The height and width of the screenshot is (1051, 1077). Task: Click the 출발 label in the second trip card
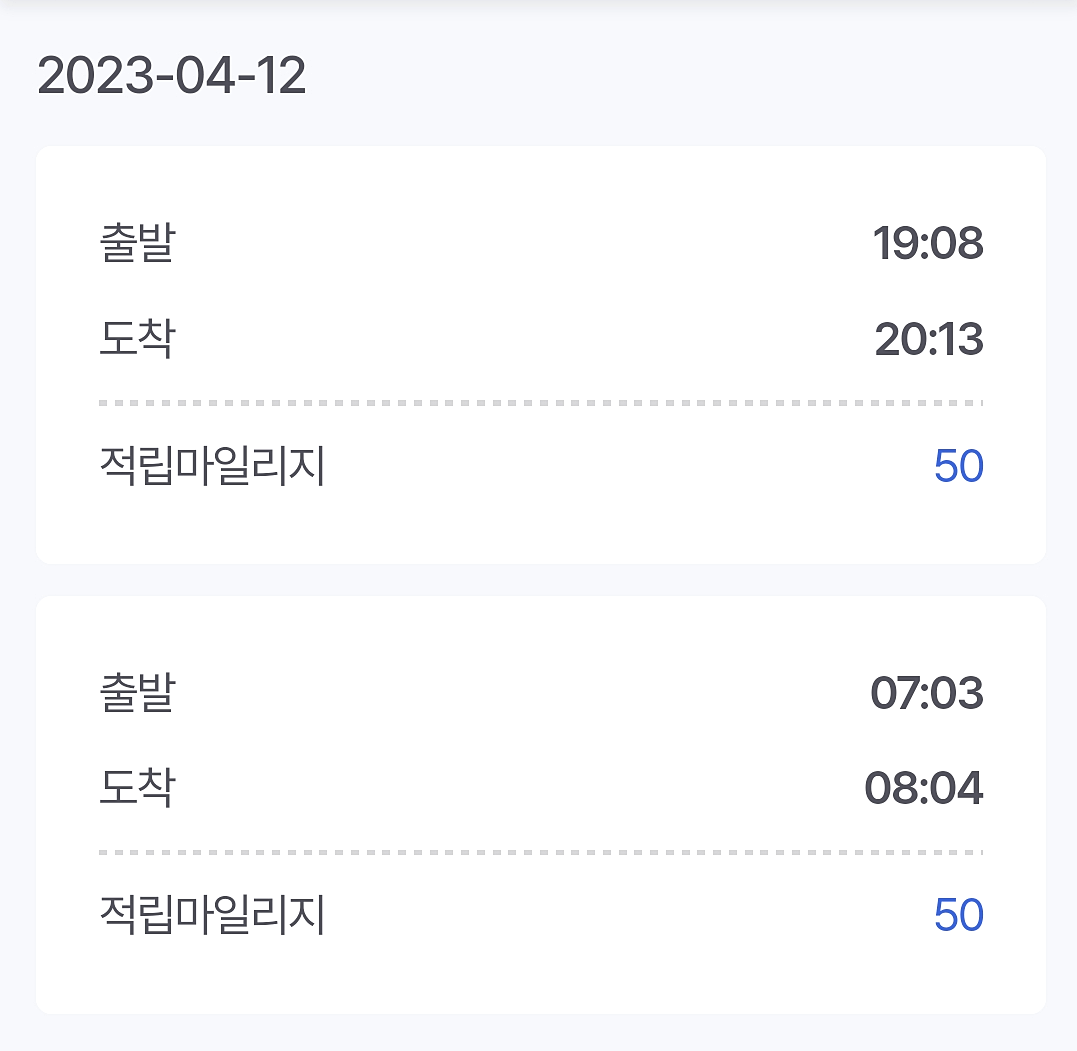[135, 693]
